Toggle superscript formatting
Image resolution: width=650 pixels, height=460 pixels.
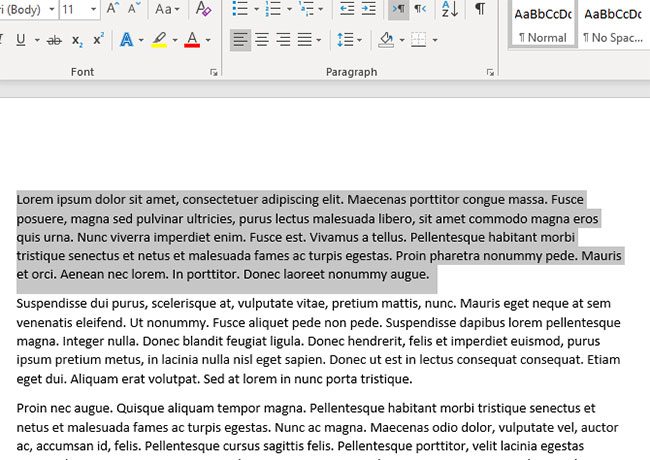click(x=98, y=40)
